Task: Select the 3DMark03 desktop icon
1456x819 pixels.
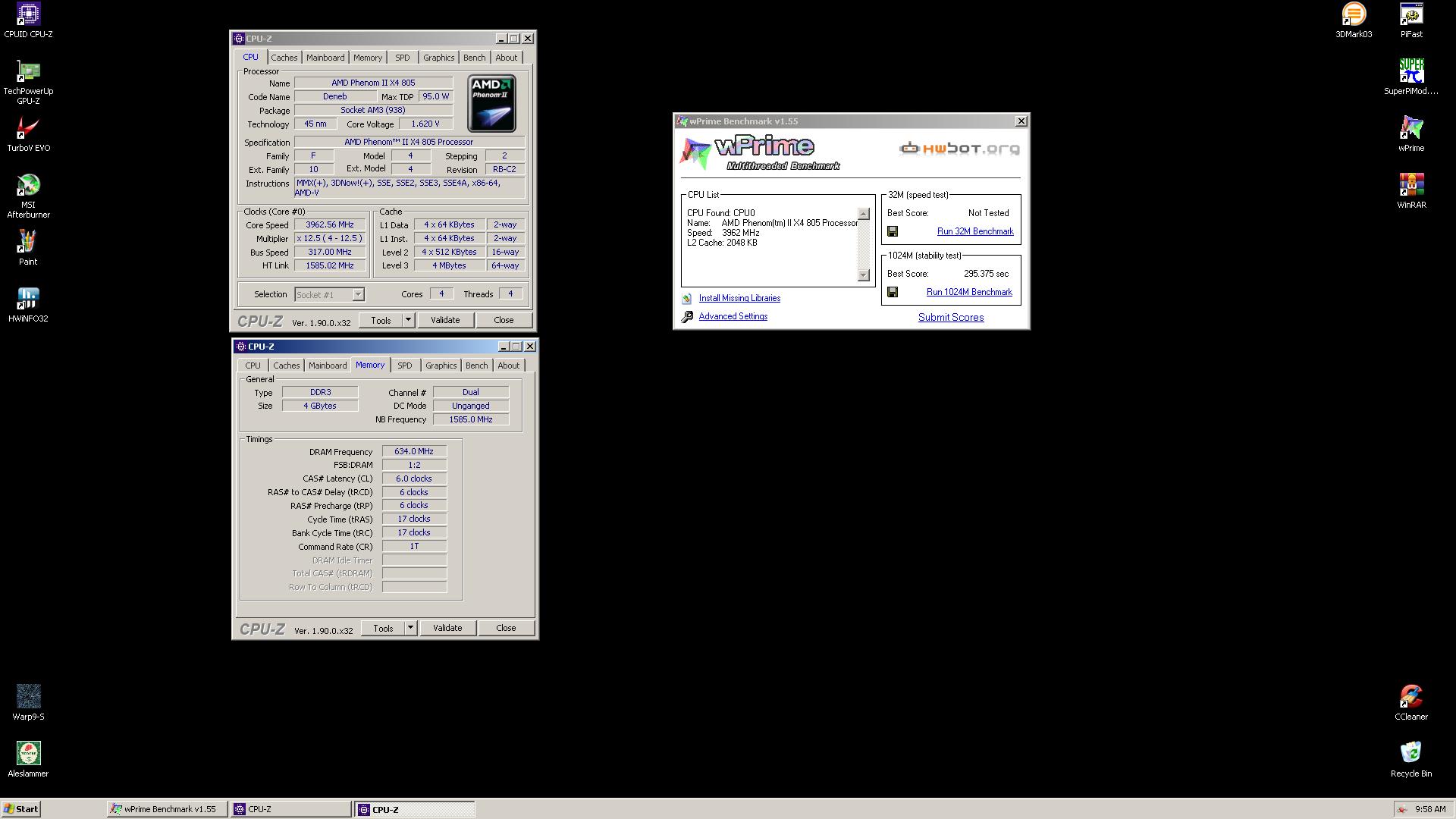Action: click(1354, 20)
